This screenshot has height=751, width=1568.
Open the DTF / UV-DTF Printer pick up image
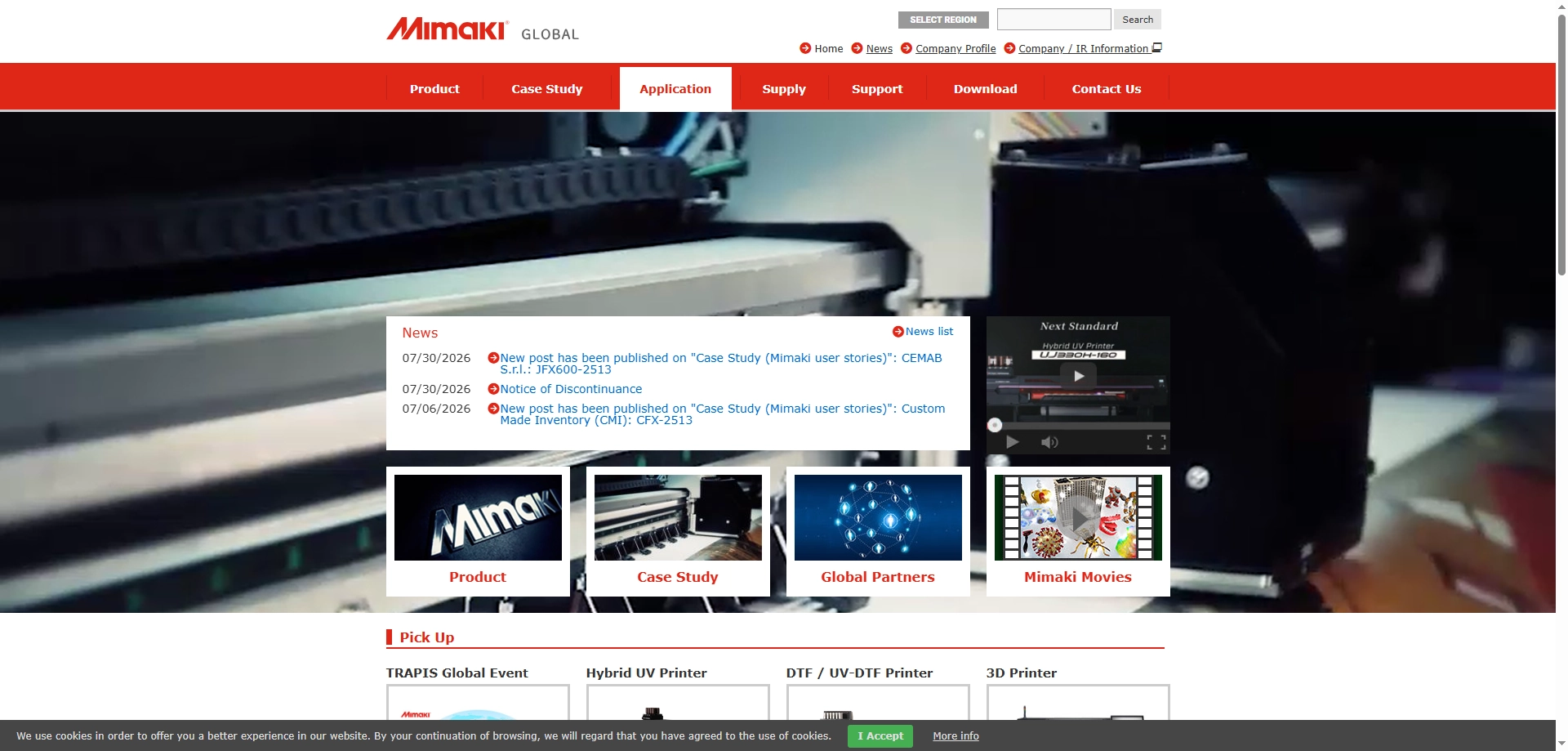pos(878,702)
